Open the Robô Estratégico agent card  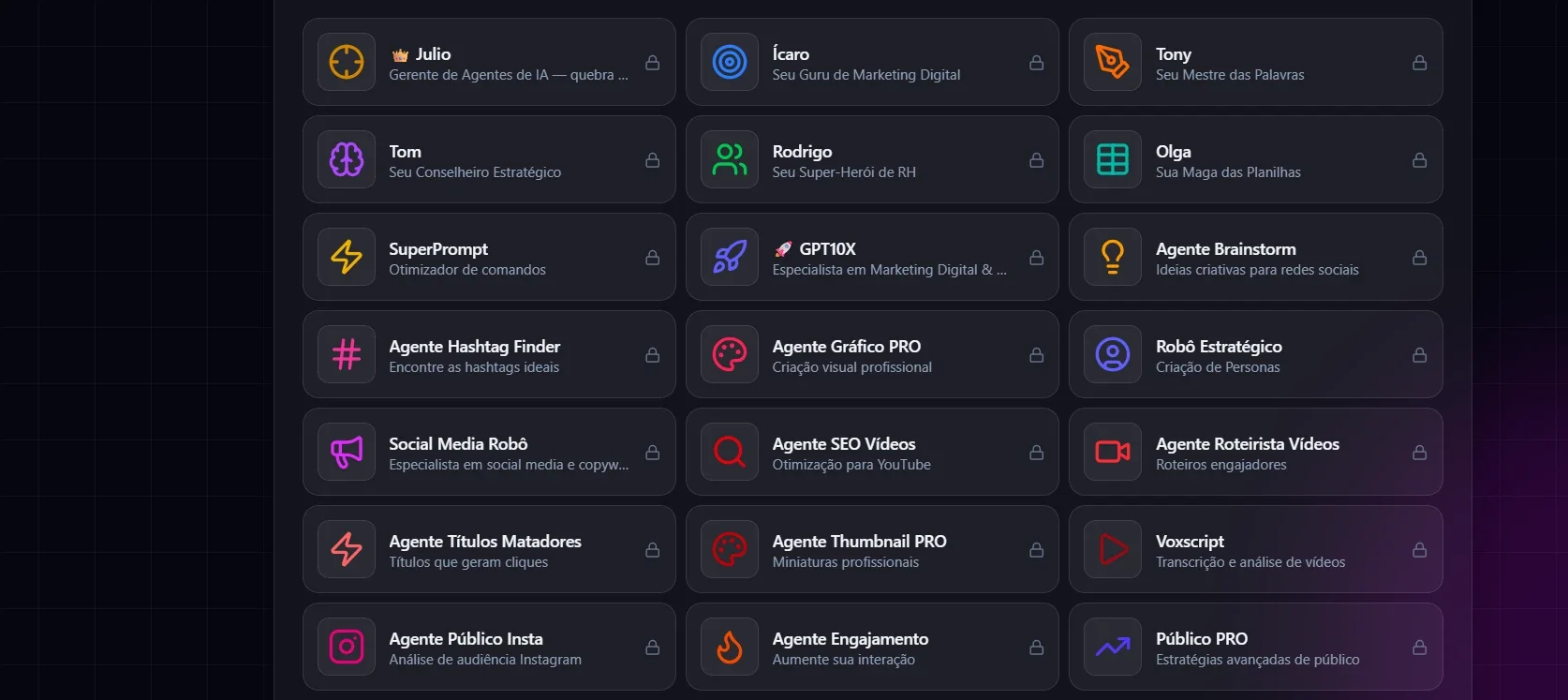tap(1255, 354)
